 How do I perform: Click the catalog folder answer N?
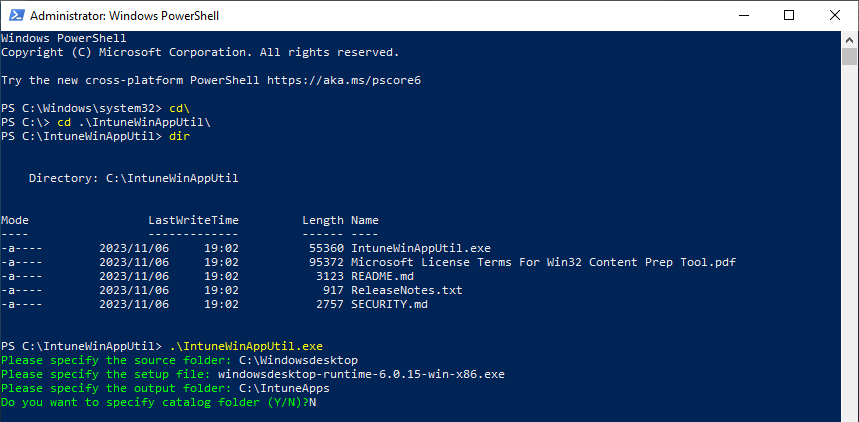point(313,403)
